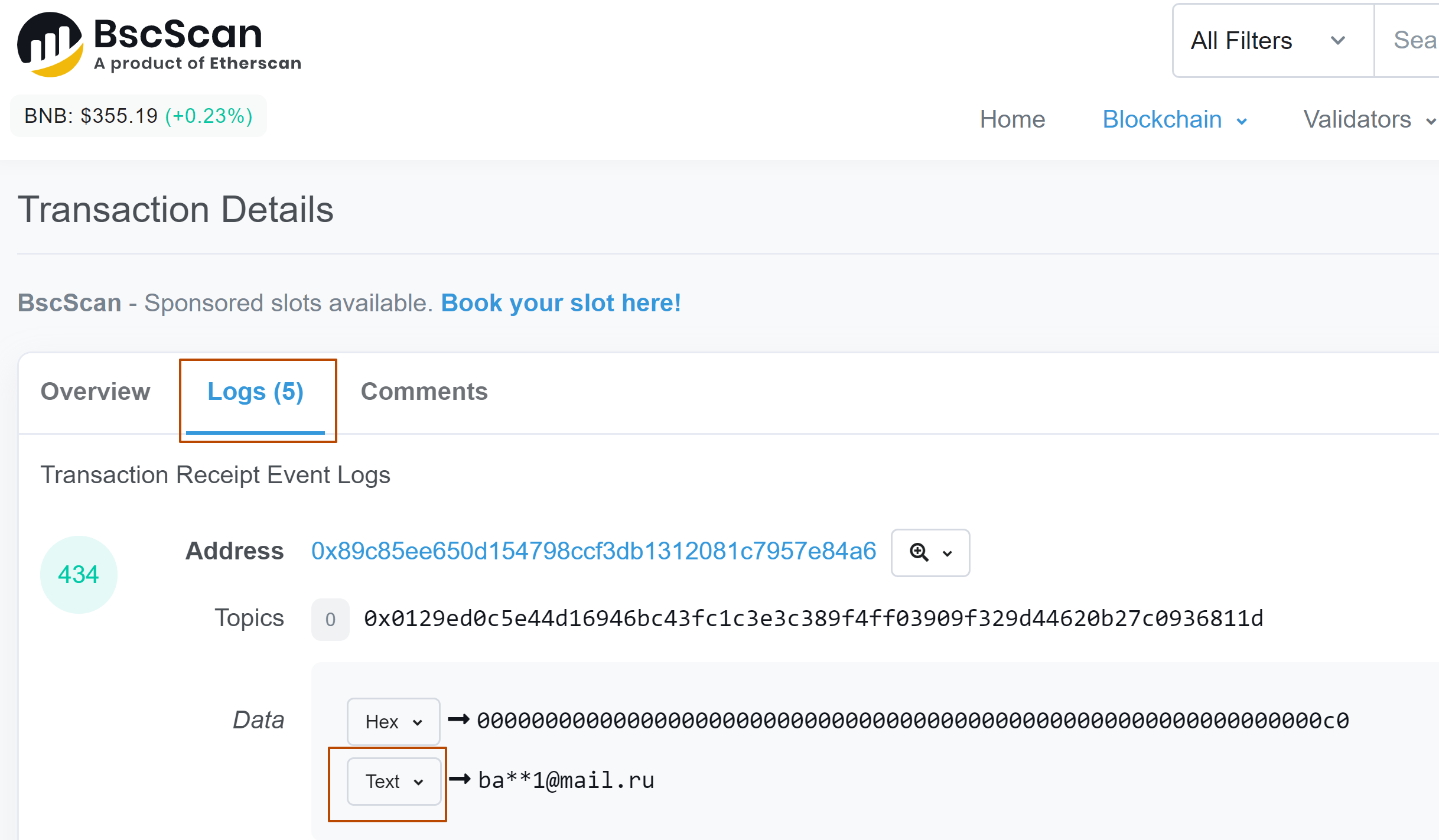Click the BscScan logo icon
This screenshot has width=1439, height=840.
[50, 44]
